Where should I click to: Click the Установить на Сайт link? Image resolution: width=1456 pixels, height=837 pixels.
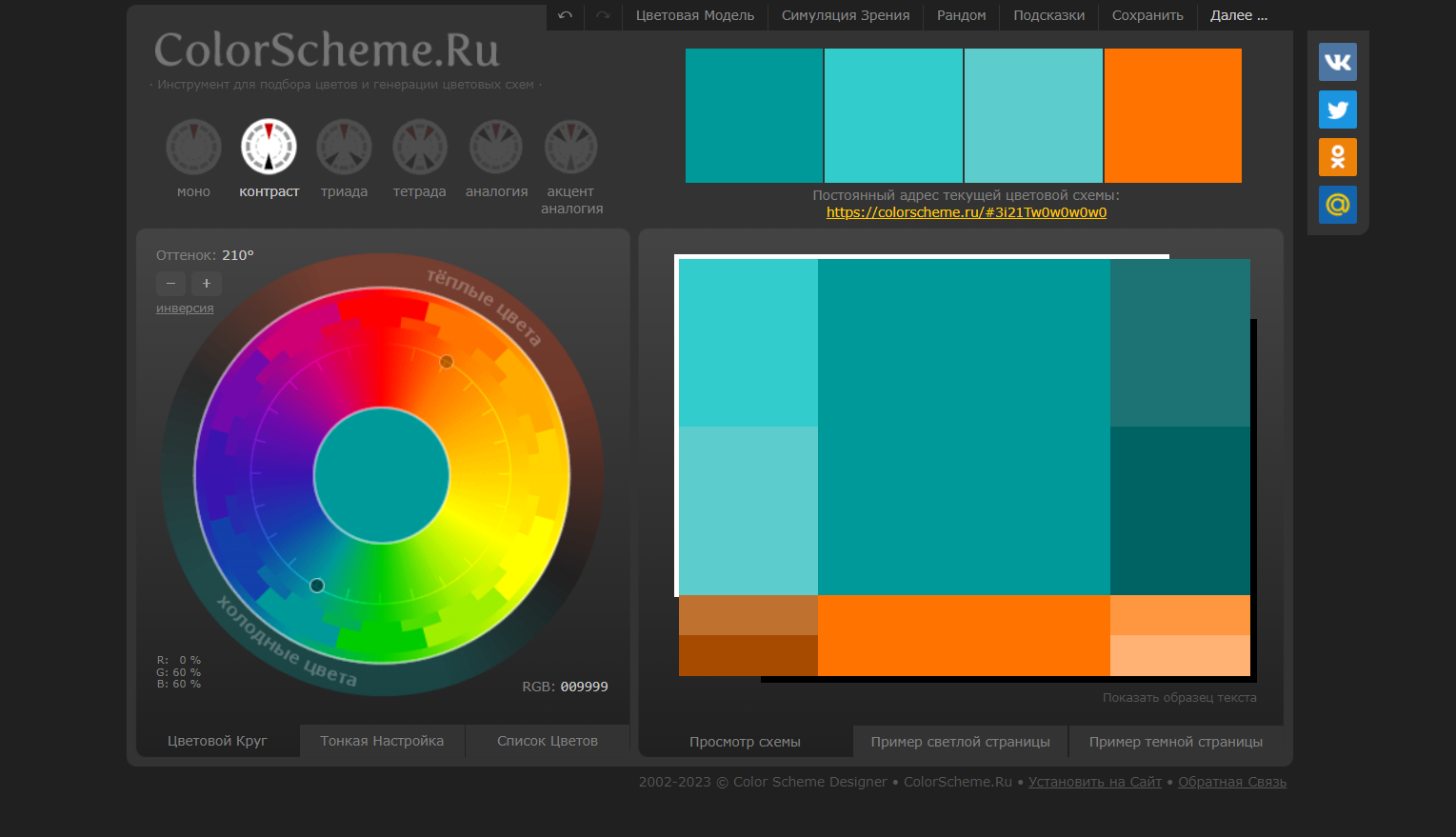point(1095,782)
